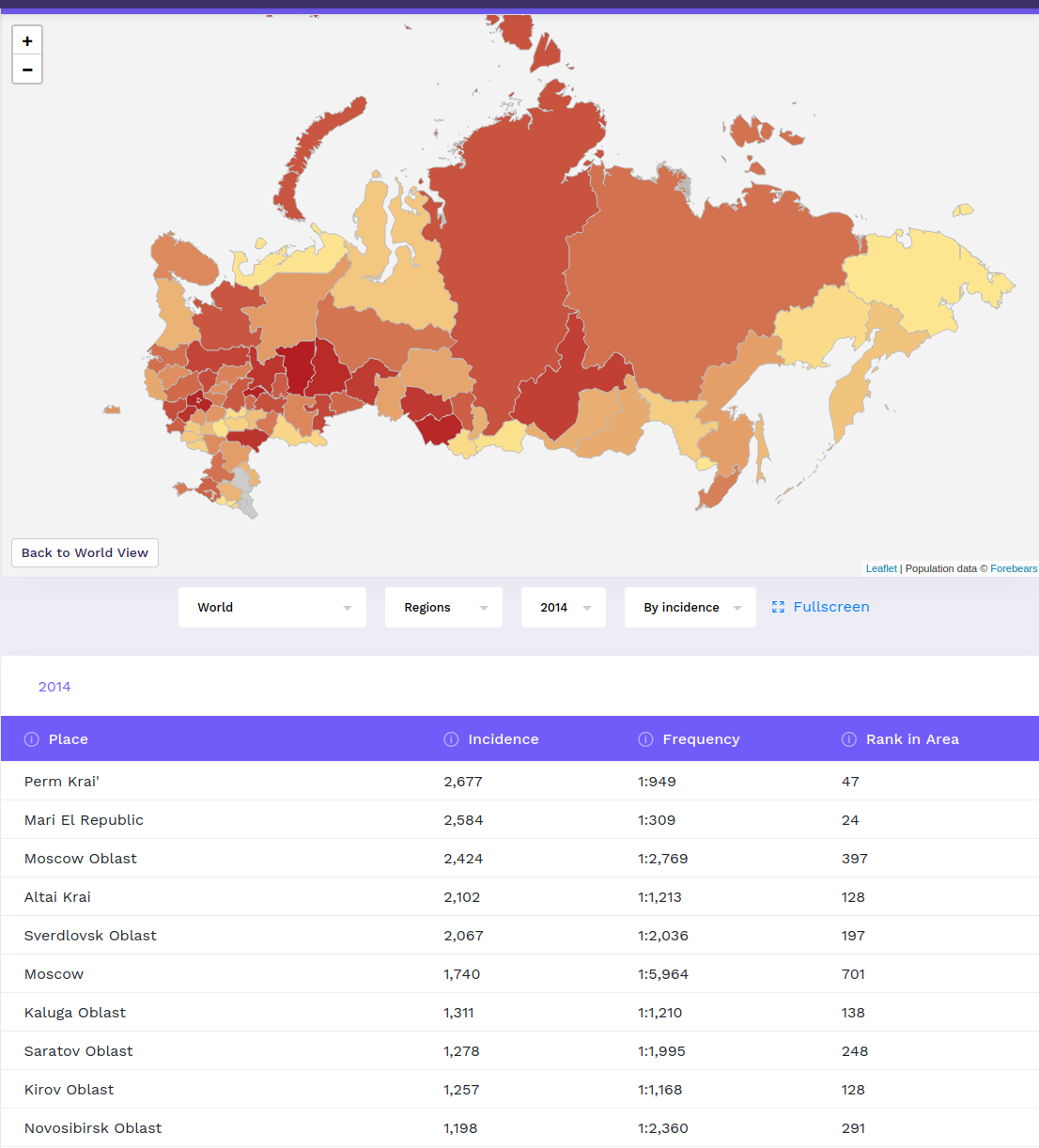Open the World area dropdown

pos(272,608)
